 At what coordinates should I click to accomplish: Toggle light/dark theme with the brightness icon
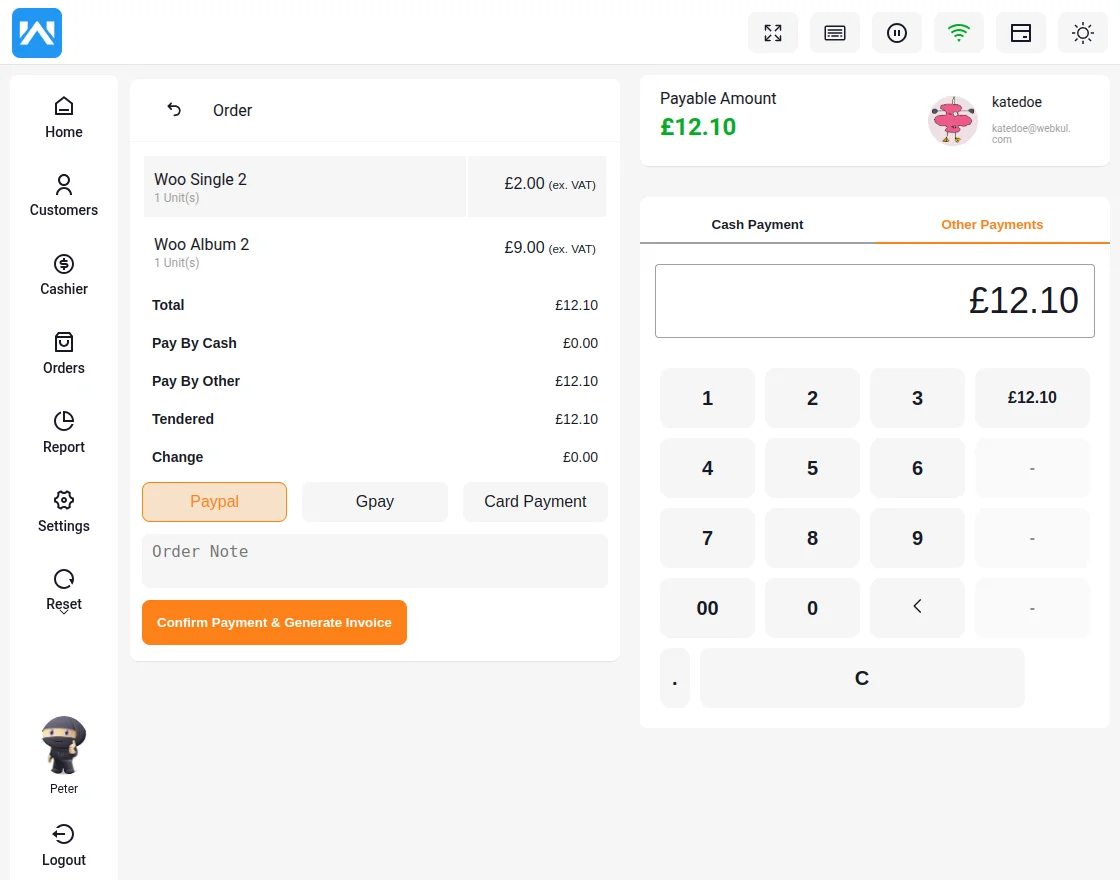[1082, 32]
